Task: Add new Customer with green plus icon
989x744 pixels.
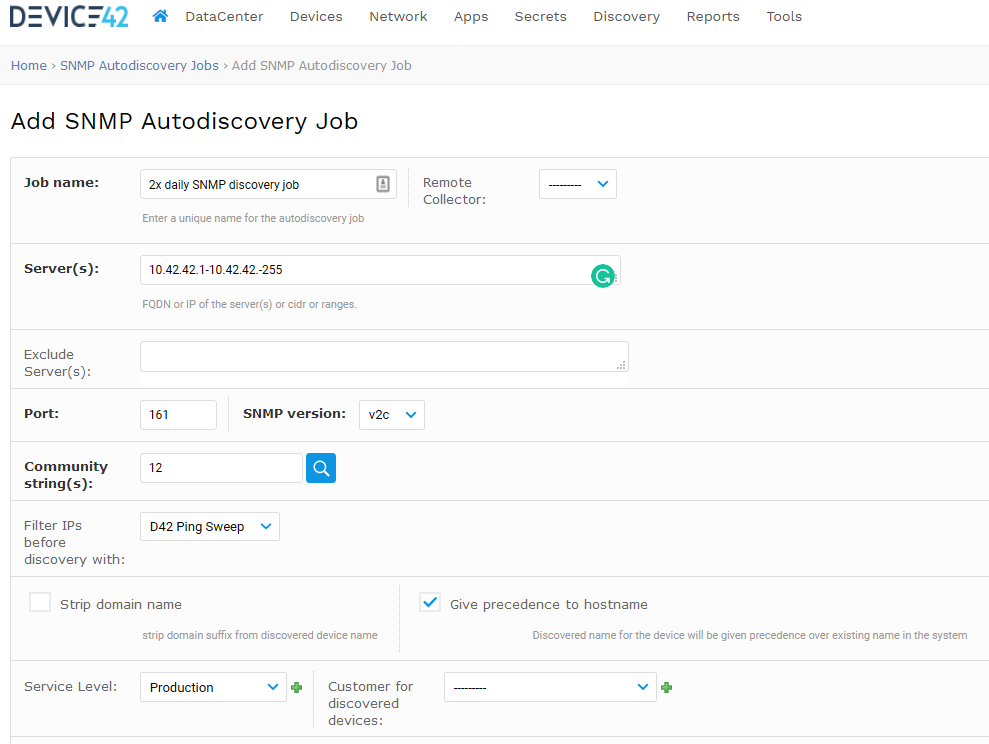Action: (x=666, y=687)
